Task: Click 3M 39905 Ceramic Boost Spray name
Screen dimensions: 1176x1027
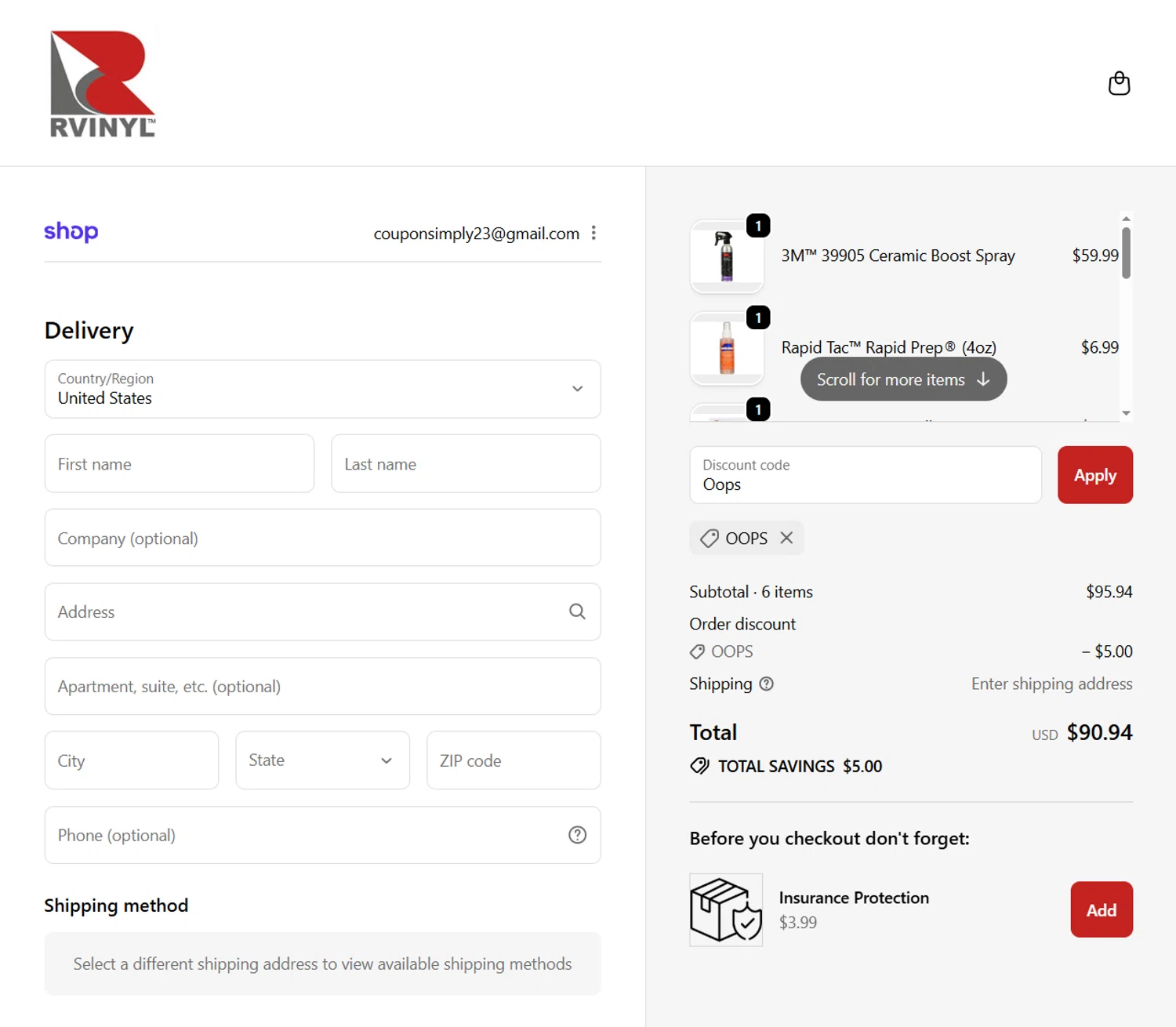Action: [898, 256]
